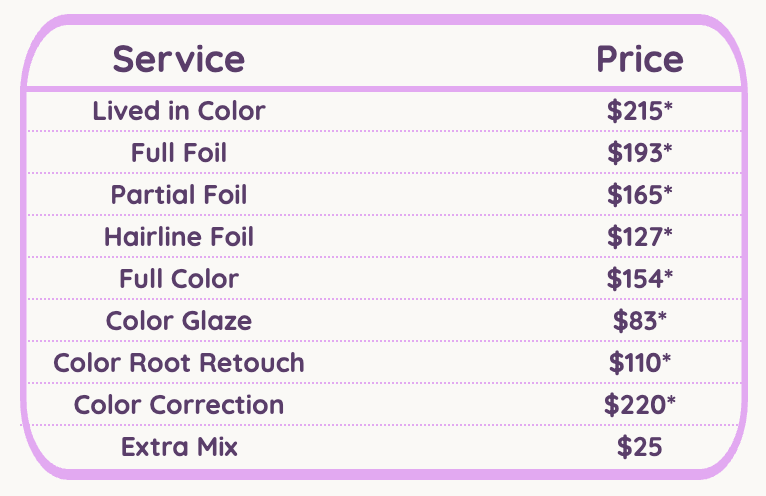Click the $165* price
Image resolution: width=766 pixels, height=496 pixels.
[x=639, y=195]
